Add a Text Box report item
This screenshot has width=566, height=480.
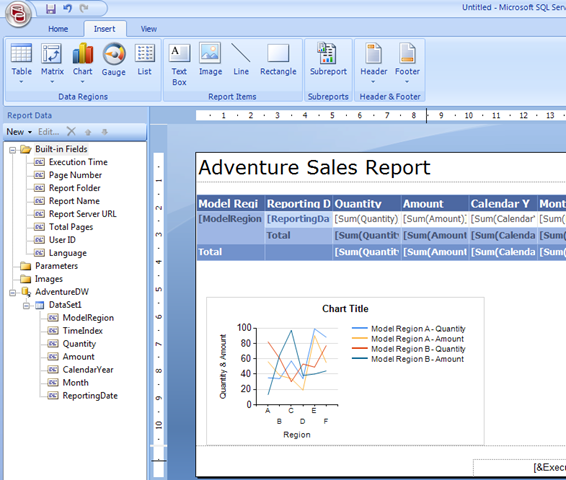pyautogui.click(x=179, y=65)
